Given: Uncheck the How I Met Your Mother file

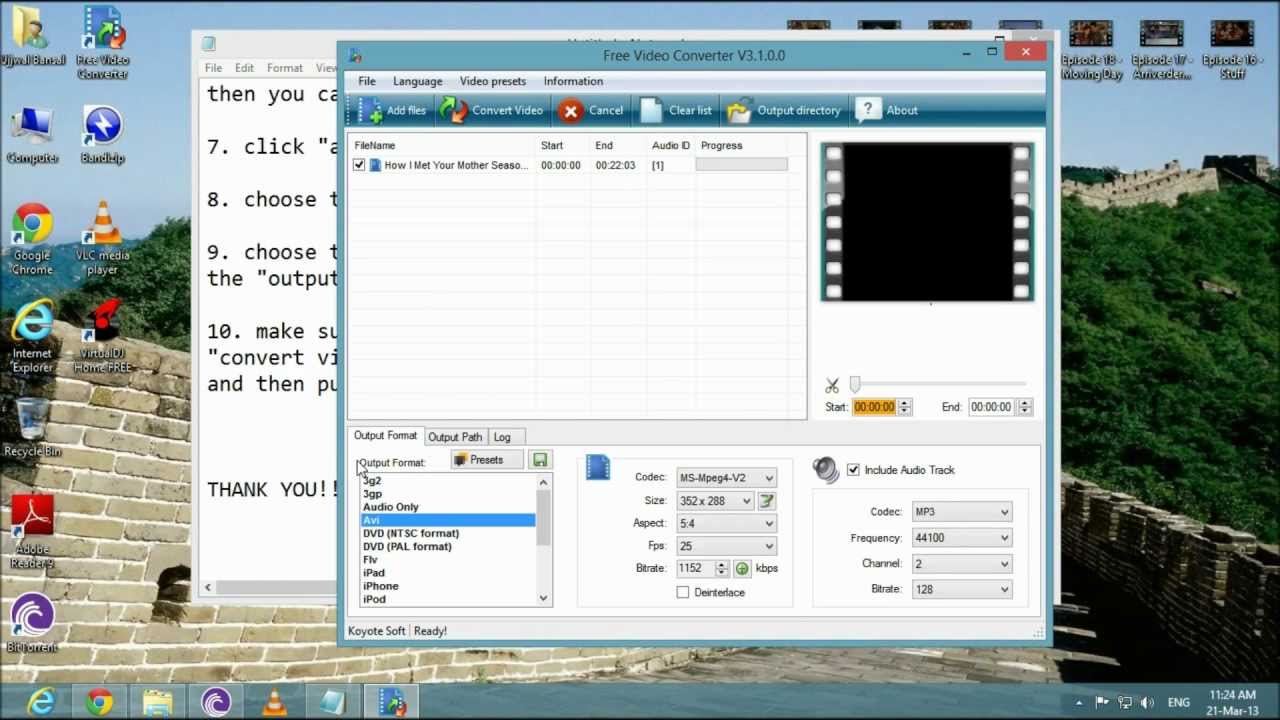Looking at the screenshot, I should (359, 165).
